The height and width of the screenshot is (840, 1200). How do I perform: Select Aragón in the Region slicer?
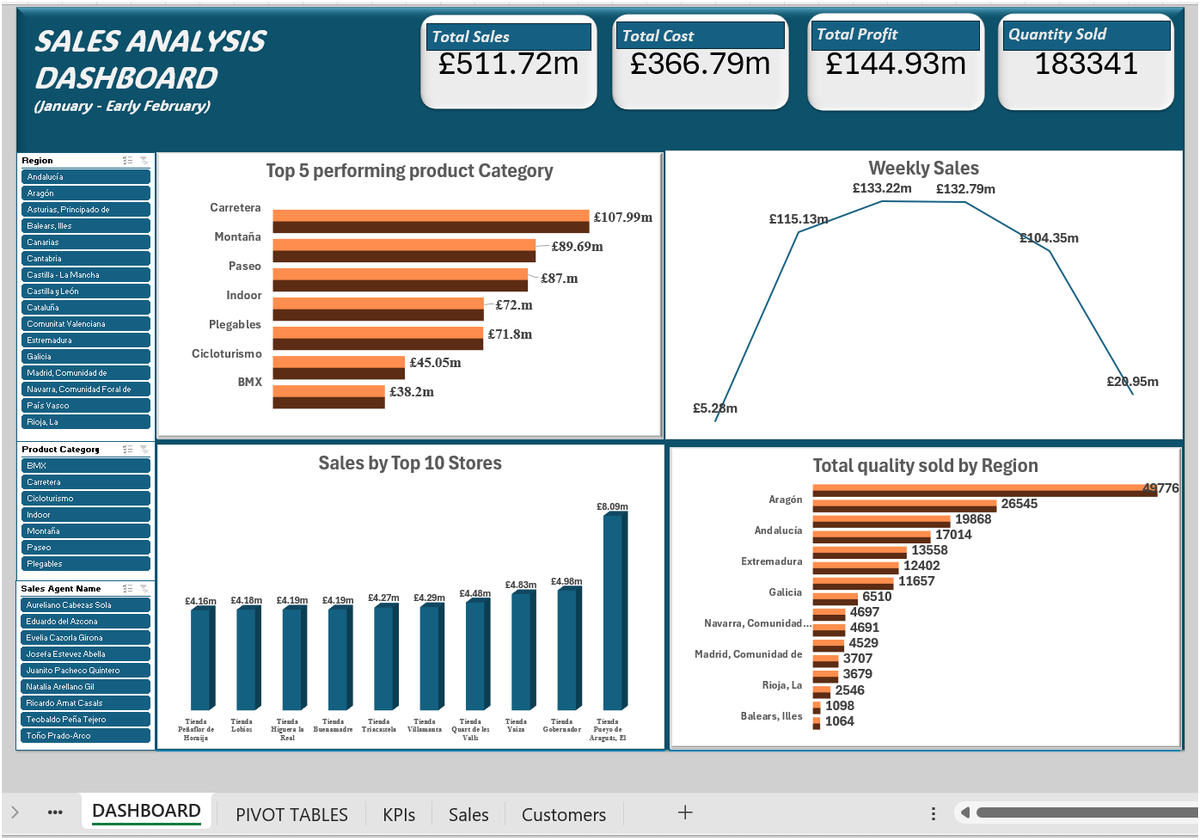click(x=85, y=193)
